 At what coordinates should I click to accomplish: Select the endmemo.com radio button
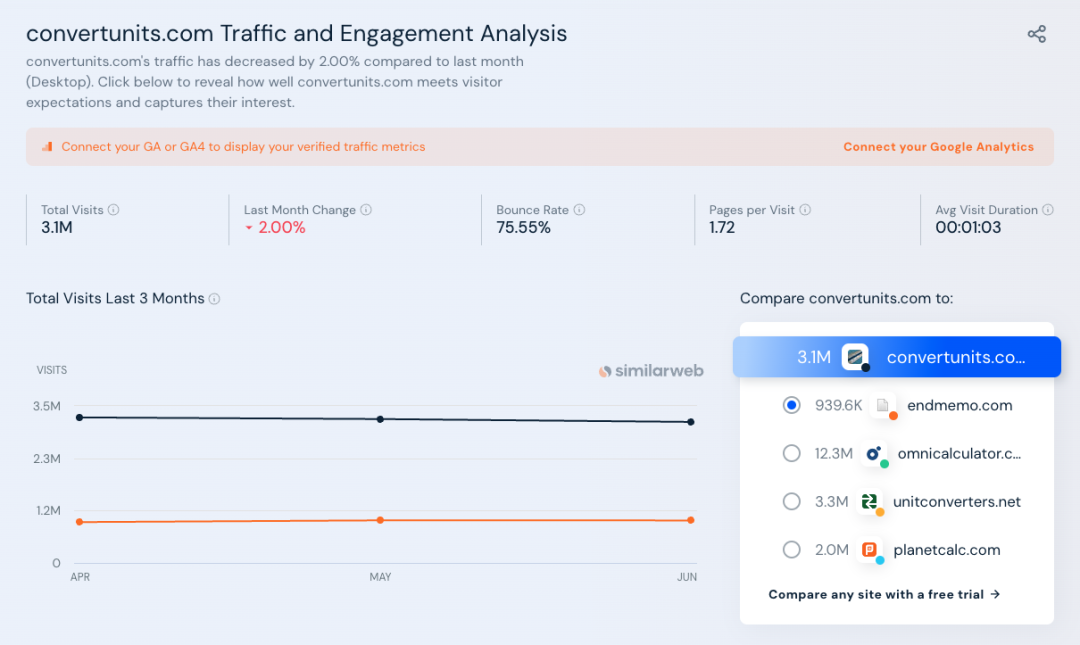pos(792,405)
